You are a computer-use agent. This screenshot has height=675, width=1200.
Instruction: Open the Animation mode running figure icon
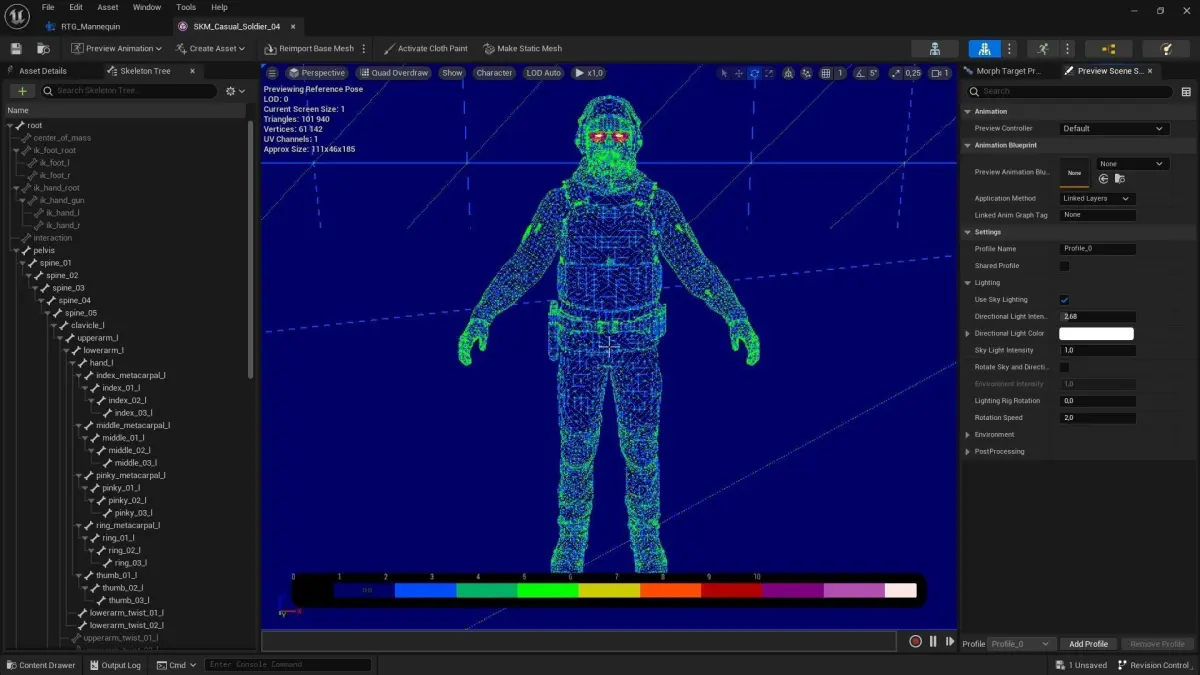pos(1043,48)
